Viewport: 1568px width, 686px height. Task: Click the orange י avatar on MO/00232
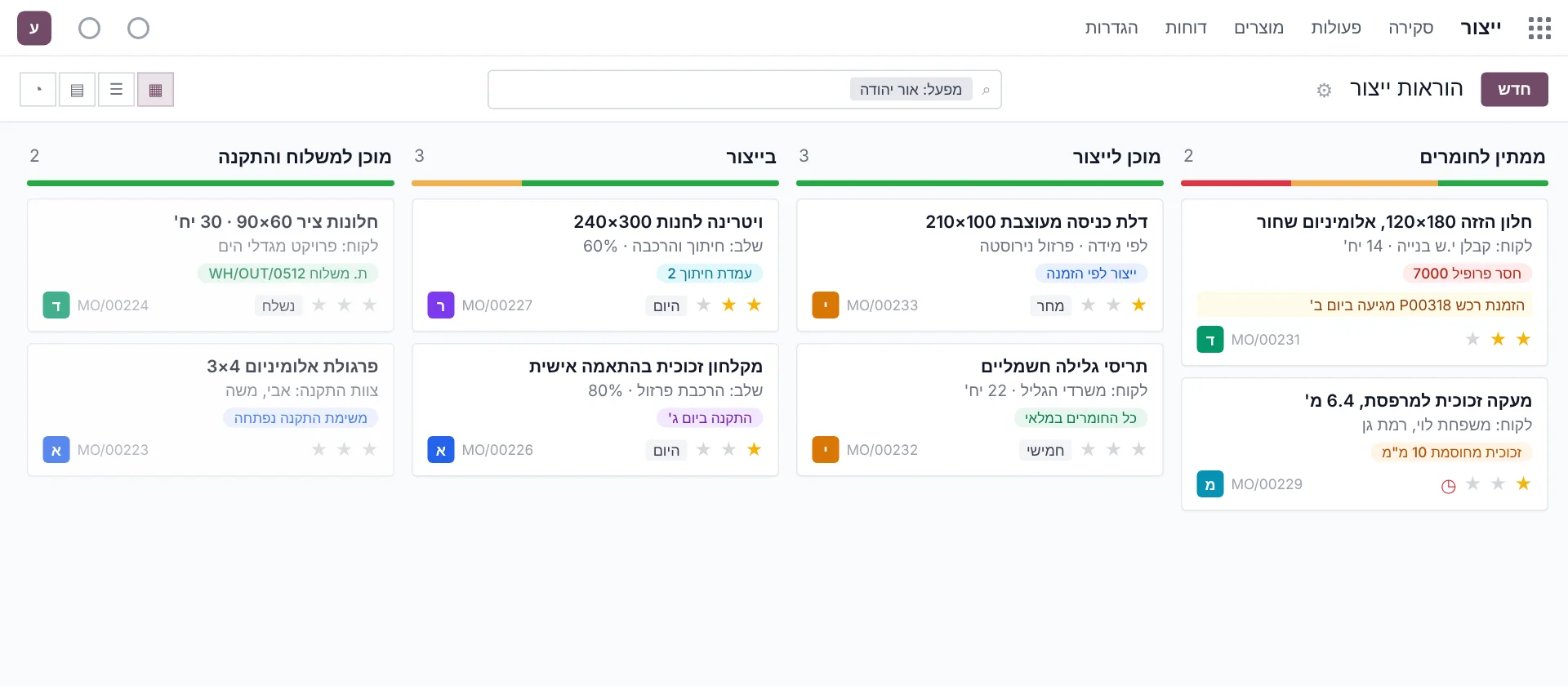(826, 450)
